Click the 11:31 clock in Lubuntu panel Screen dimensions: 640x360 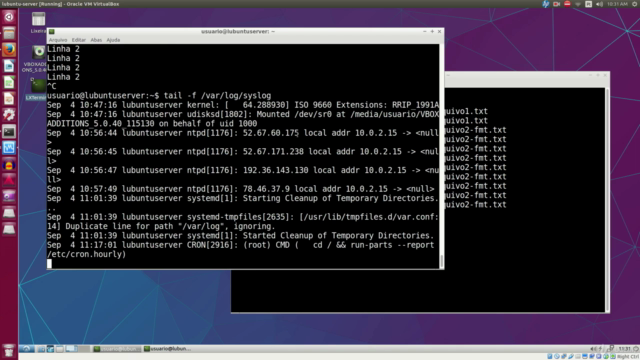tap(624, 349)
